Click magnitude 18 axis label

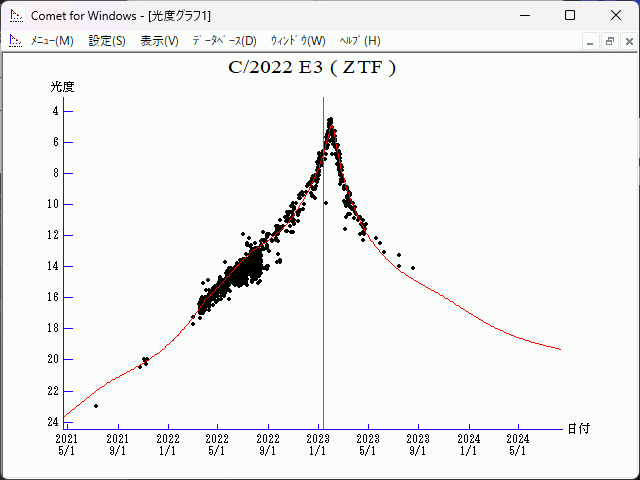[x=53, y=328]
